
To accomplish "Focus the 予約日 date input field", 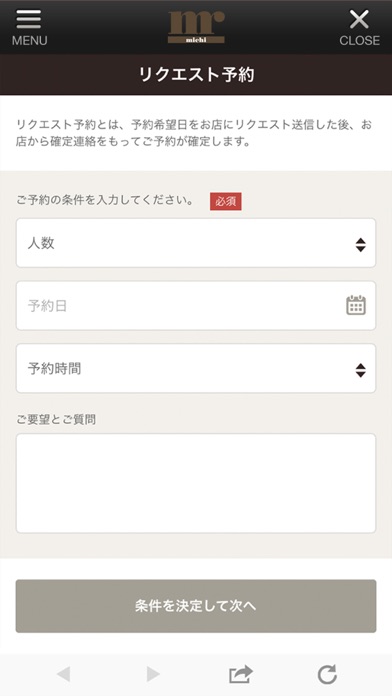I will pyautogui.click(x=196, y=305).
